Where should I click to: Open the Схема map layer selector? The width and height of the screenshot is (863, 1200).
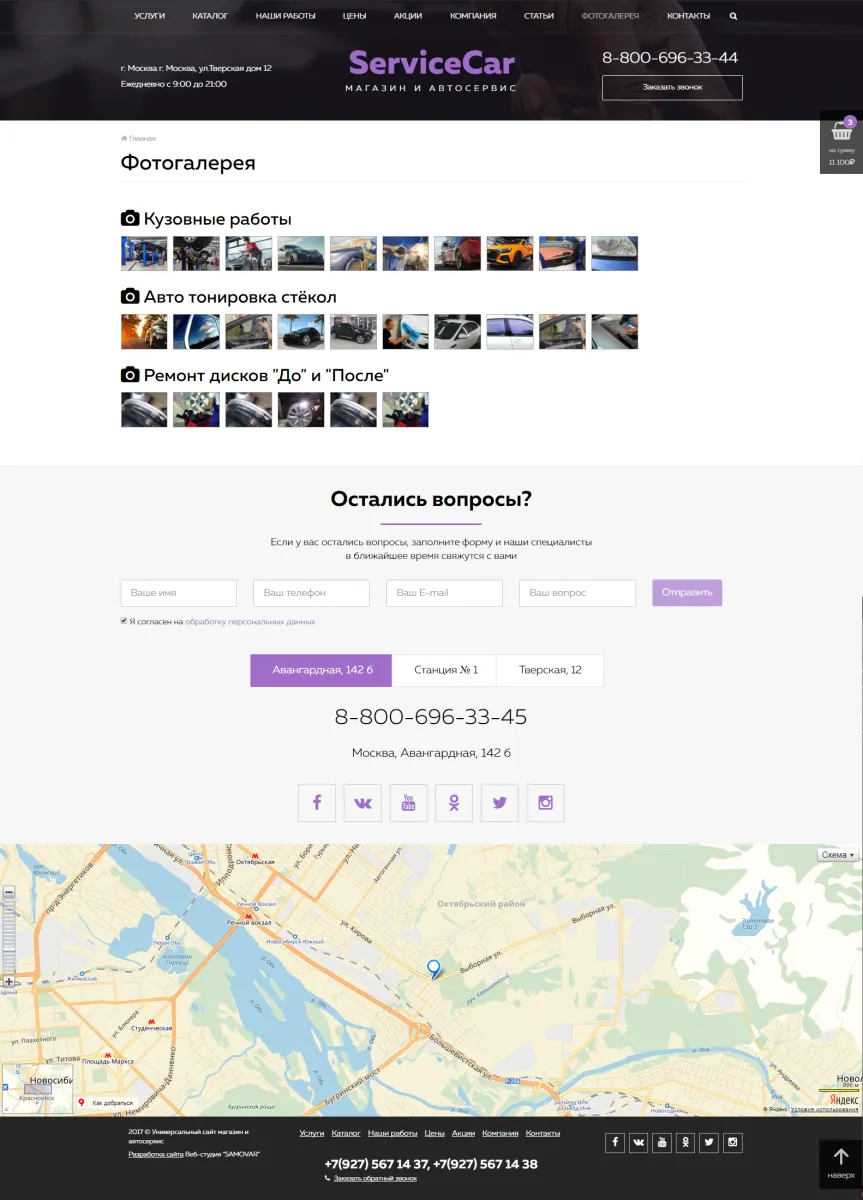836,855
